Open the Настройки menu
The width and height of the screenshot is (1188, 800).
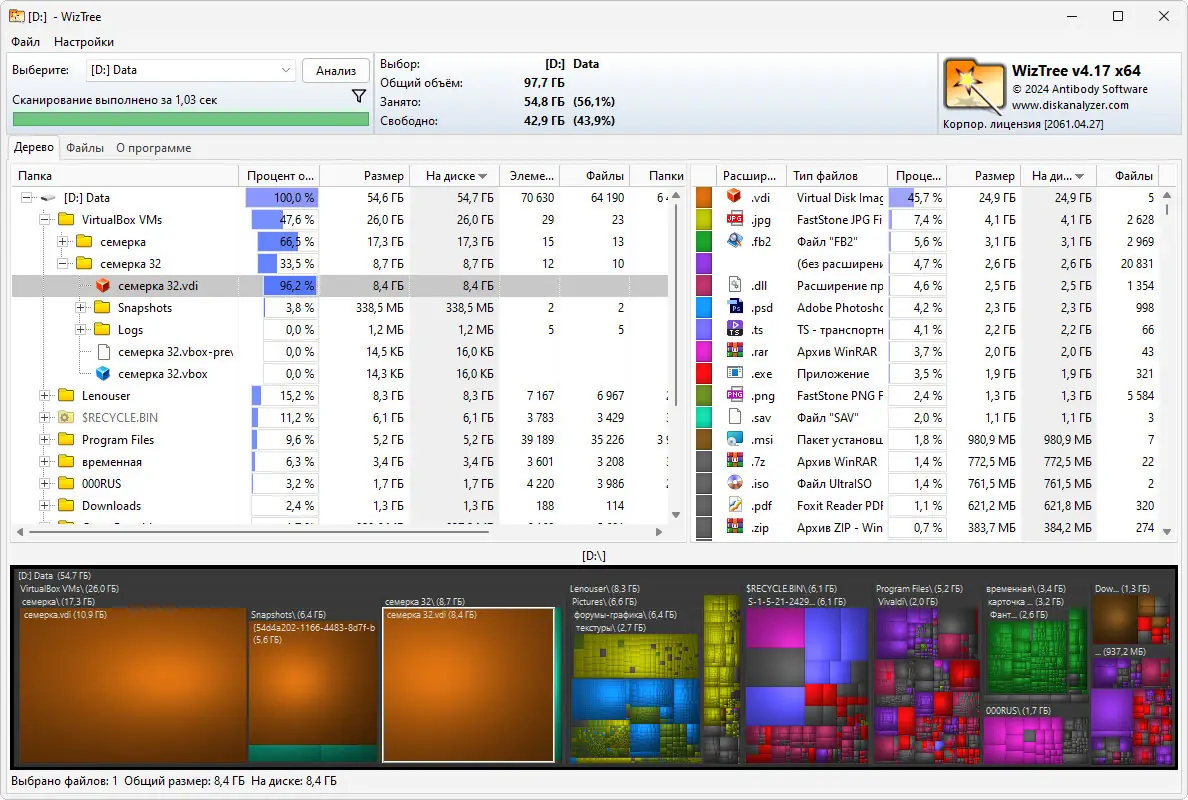click(83, 42)
